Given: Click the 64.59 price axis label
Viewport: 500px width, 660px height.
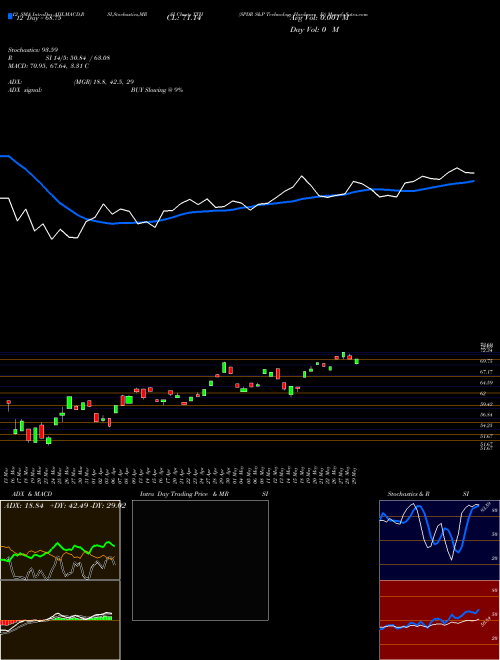Looking at the screenshot, I should (x=486, y=383).
